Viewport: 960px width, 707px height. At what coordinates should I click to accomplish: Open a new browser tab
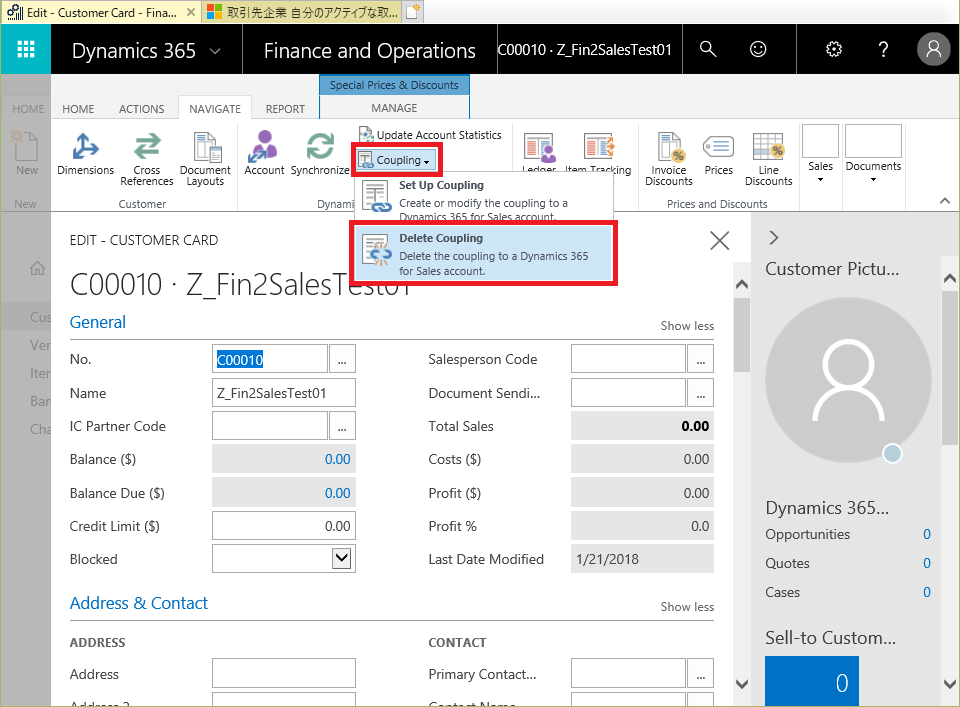413,12
